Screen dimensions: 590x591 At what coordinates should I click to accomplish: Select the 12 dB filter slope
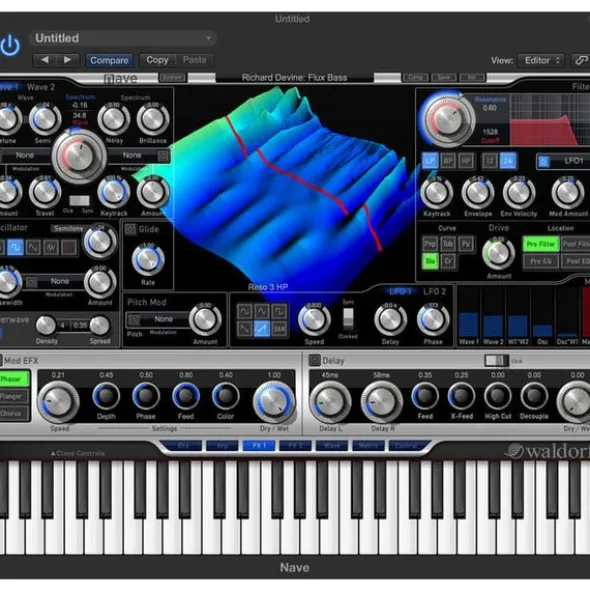(490, 161)
